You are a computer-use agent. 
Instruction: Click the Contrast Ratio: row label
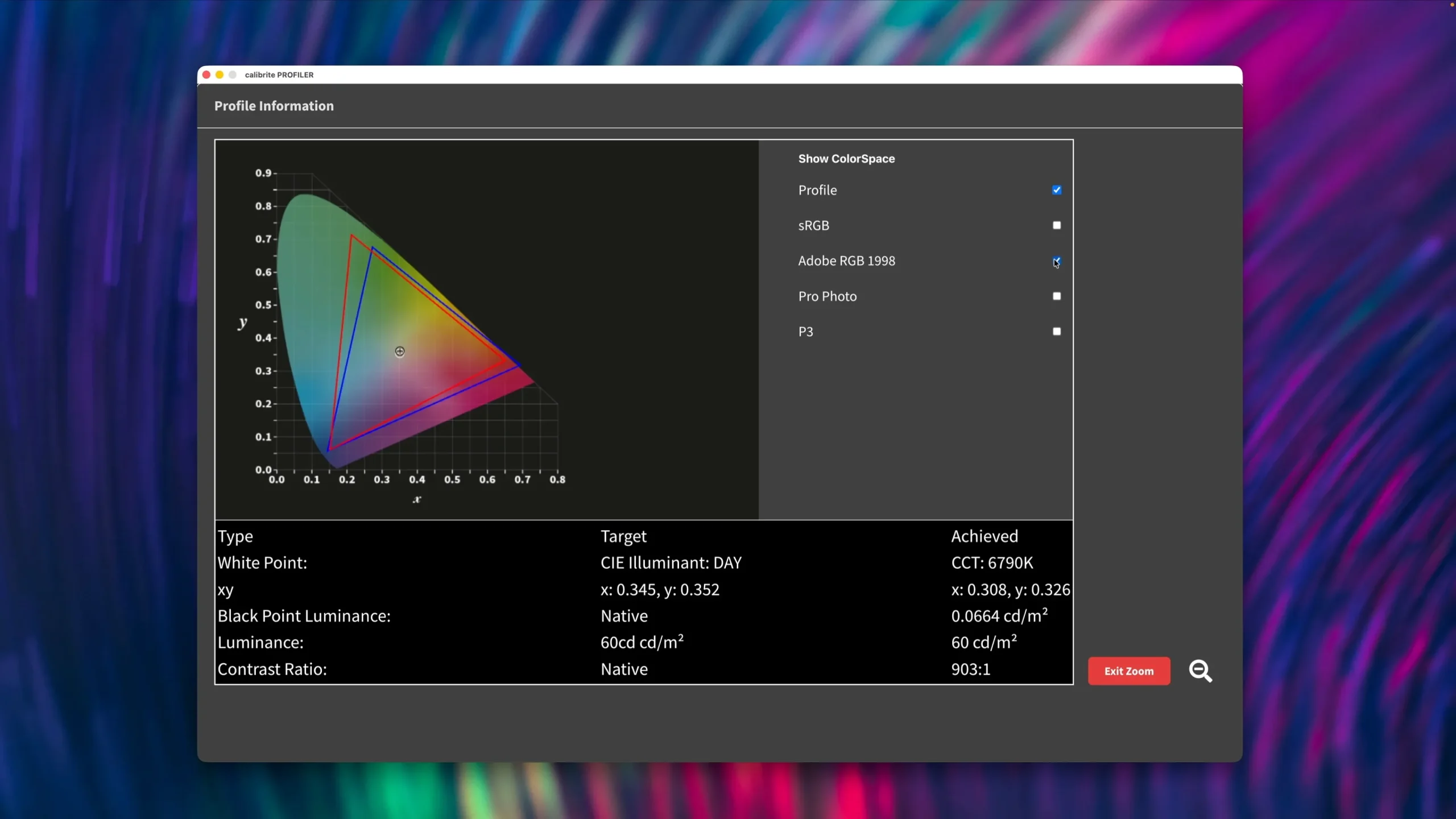(272, 669)
